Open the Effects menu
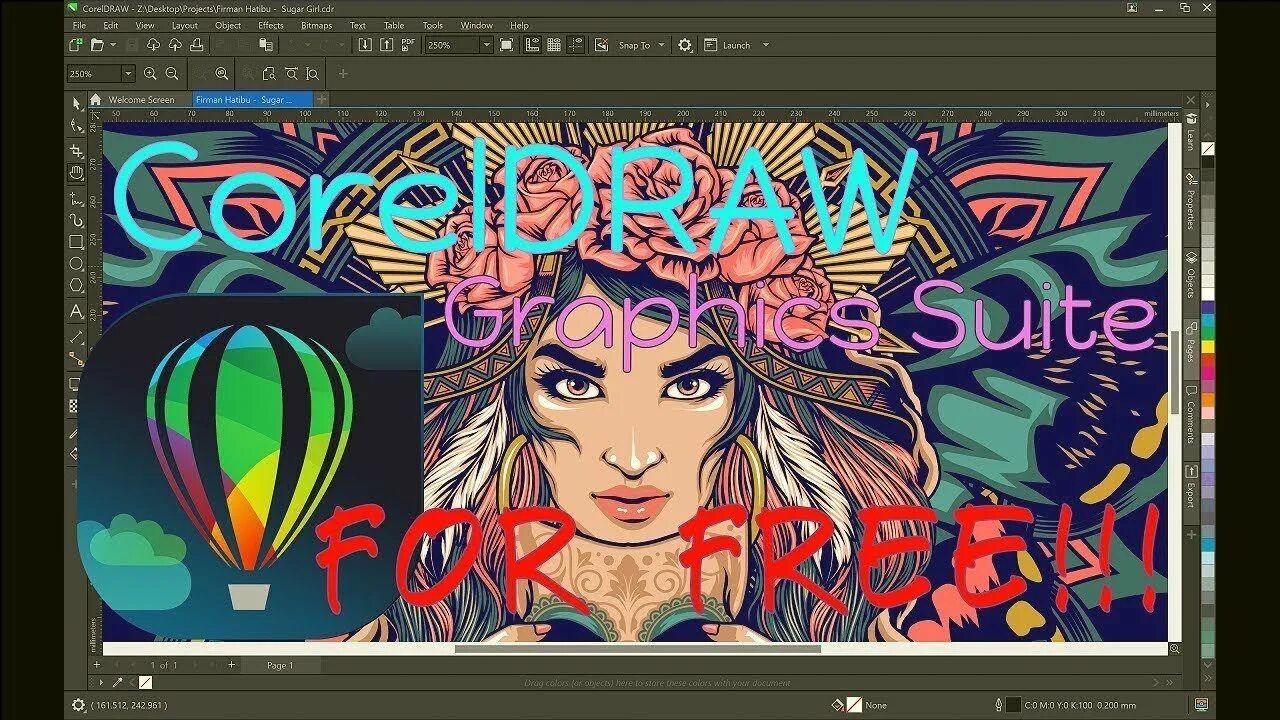This screenshot has width=1280, height=720. [x=271, y=25]
